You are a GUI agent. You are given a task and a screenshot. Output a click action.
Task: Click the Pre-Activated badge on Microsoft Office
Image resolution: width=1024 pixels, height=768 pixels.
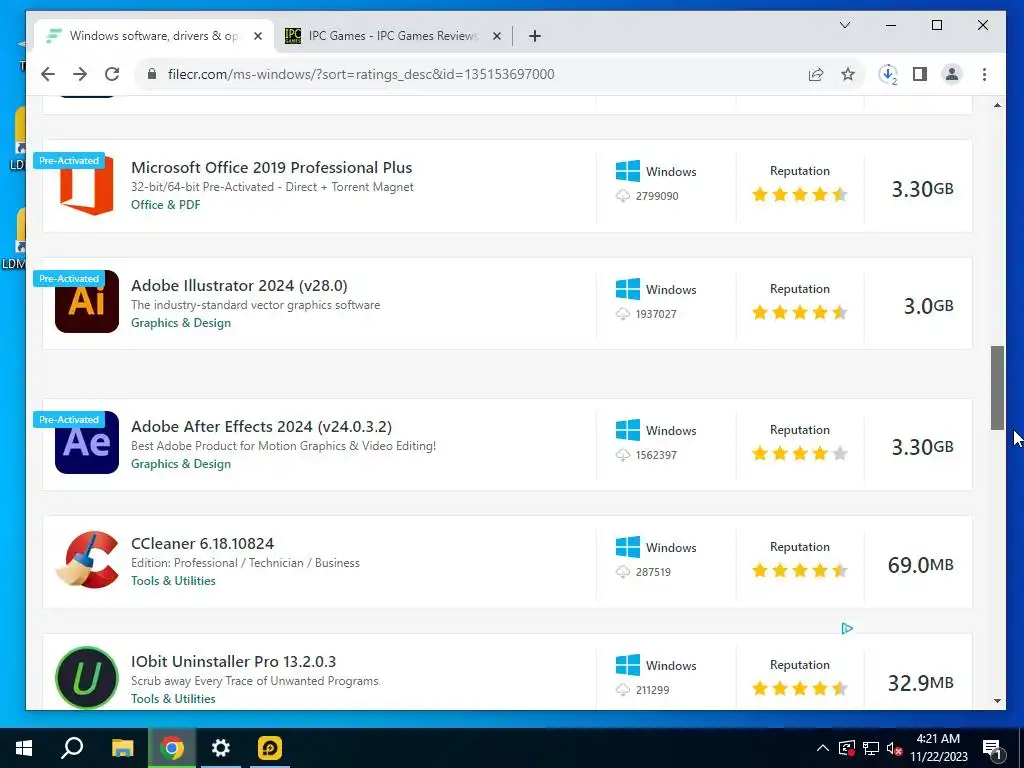(x=69, y=161)
